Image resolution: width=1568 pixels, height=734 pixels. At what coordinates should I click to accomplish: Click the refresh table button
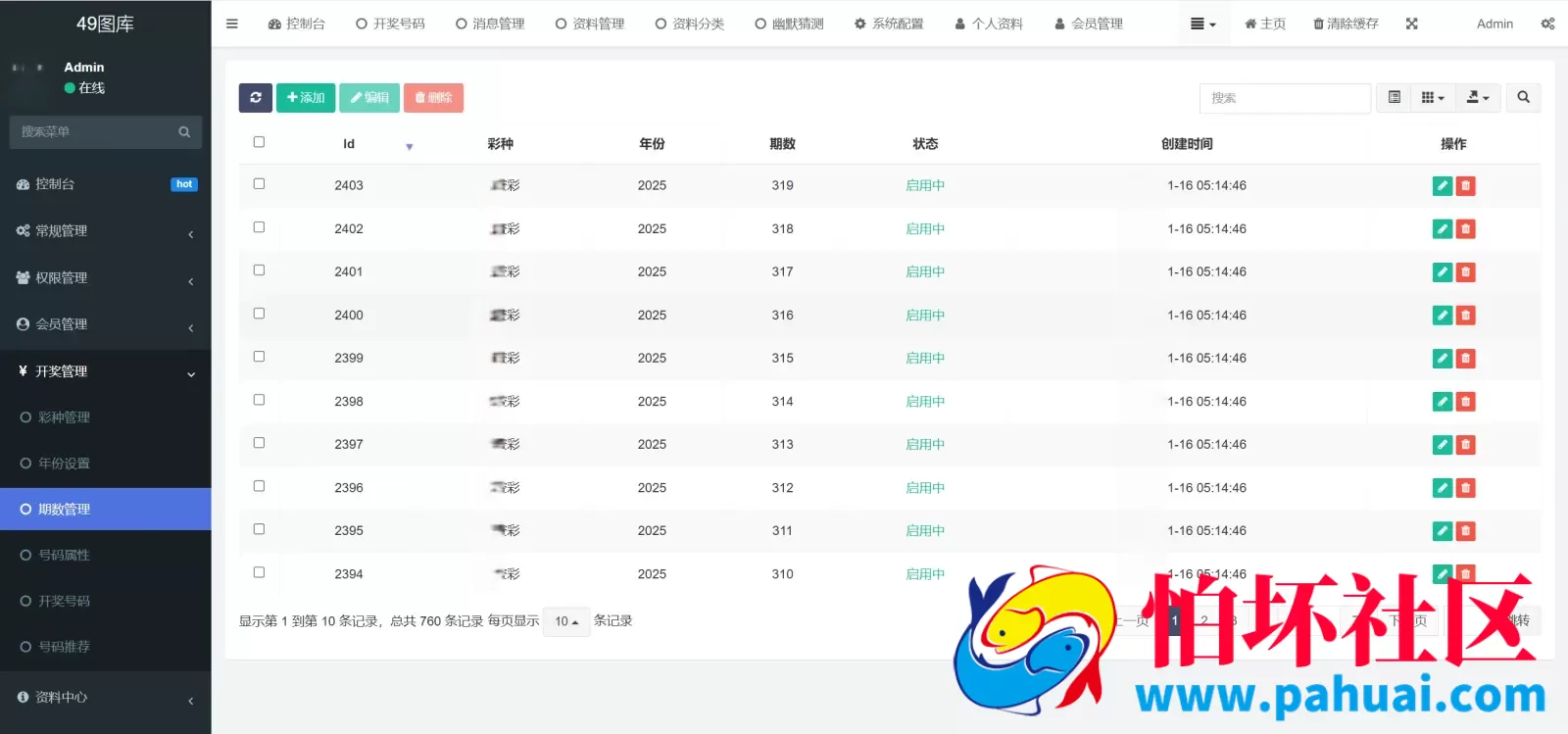(x=256, y=98)
